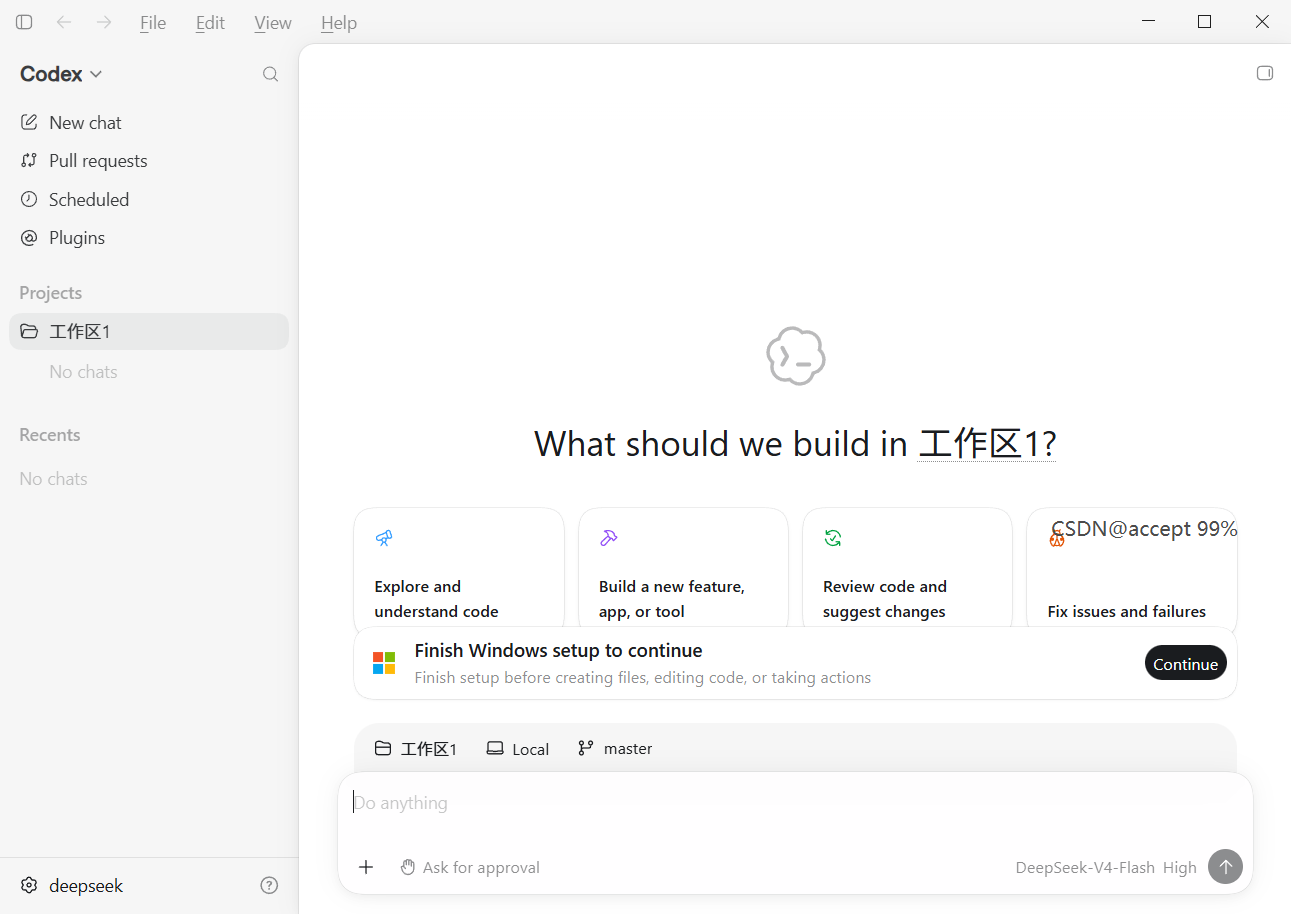Open the 工作区1 folder selector above the input

coord(416,748)
